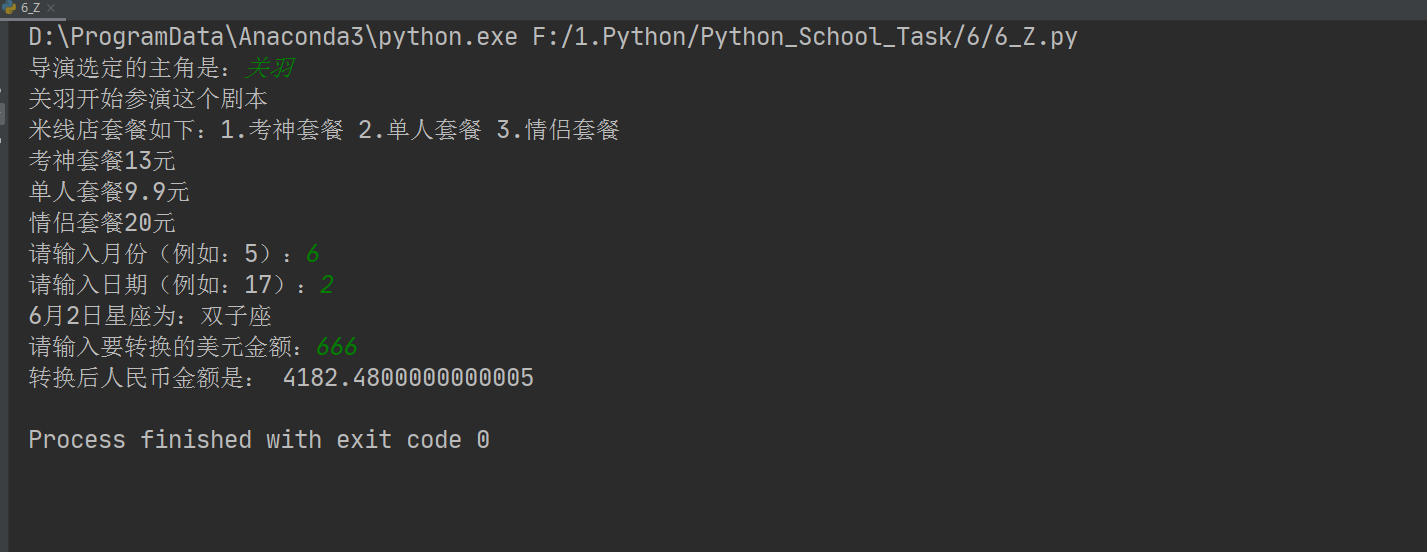Close the 6_Z run tab
The image size is (1427, 552).
pos(51,7)
